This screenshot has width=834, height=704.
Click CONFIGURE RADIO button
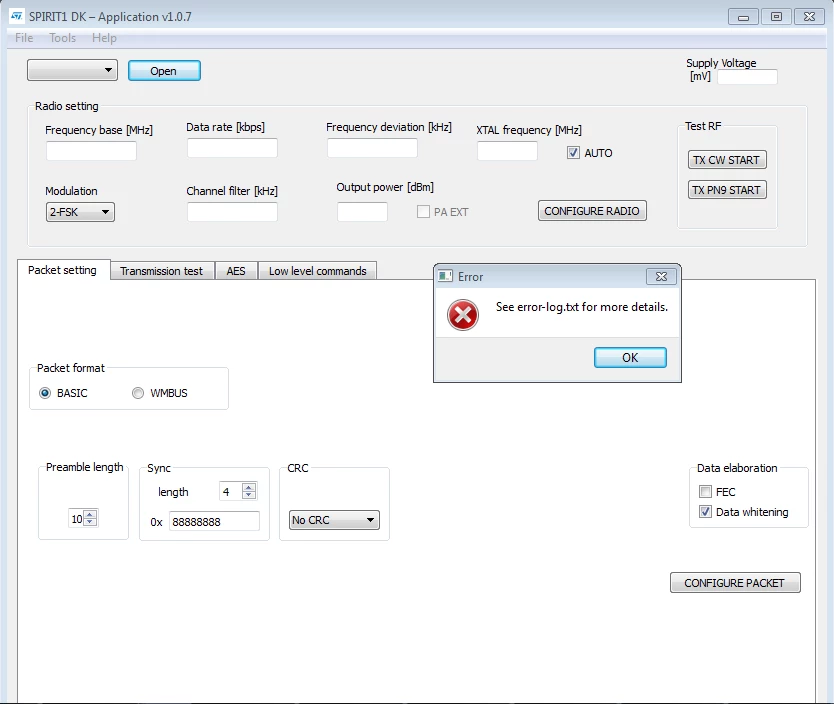click(592, 211)
